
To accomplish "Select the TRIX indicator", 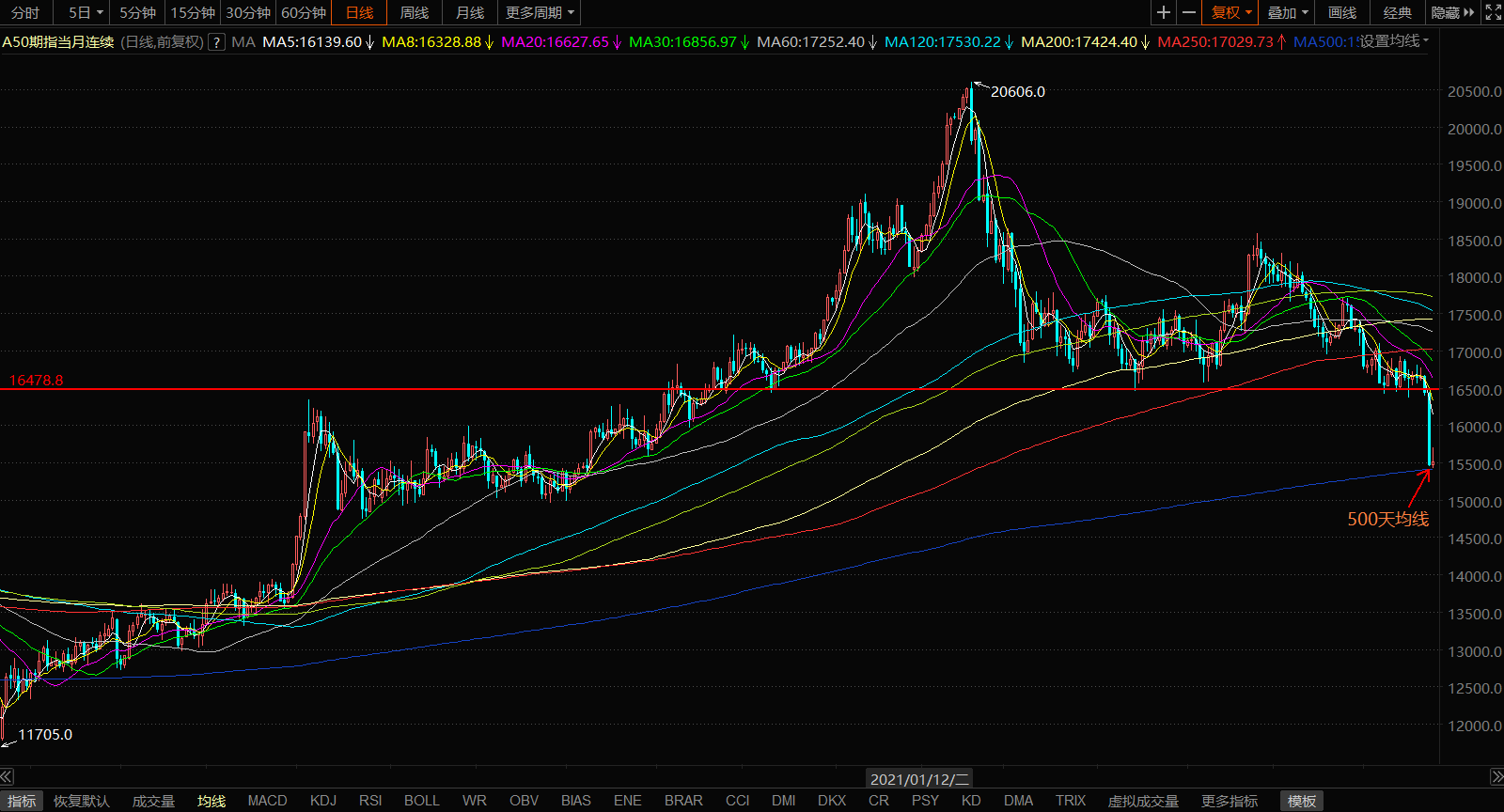I will (x=1071, y=801).
